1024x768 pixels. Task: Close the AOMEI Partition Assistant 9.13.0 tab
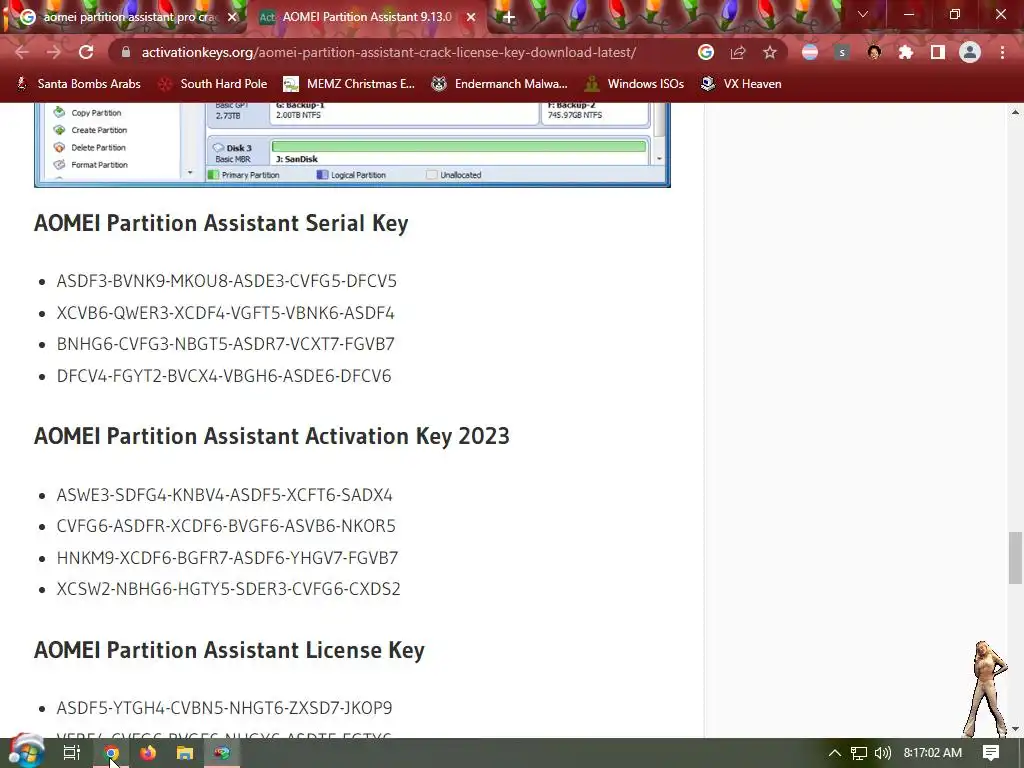pos(471,17)
